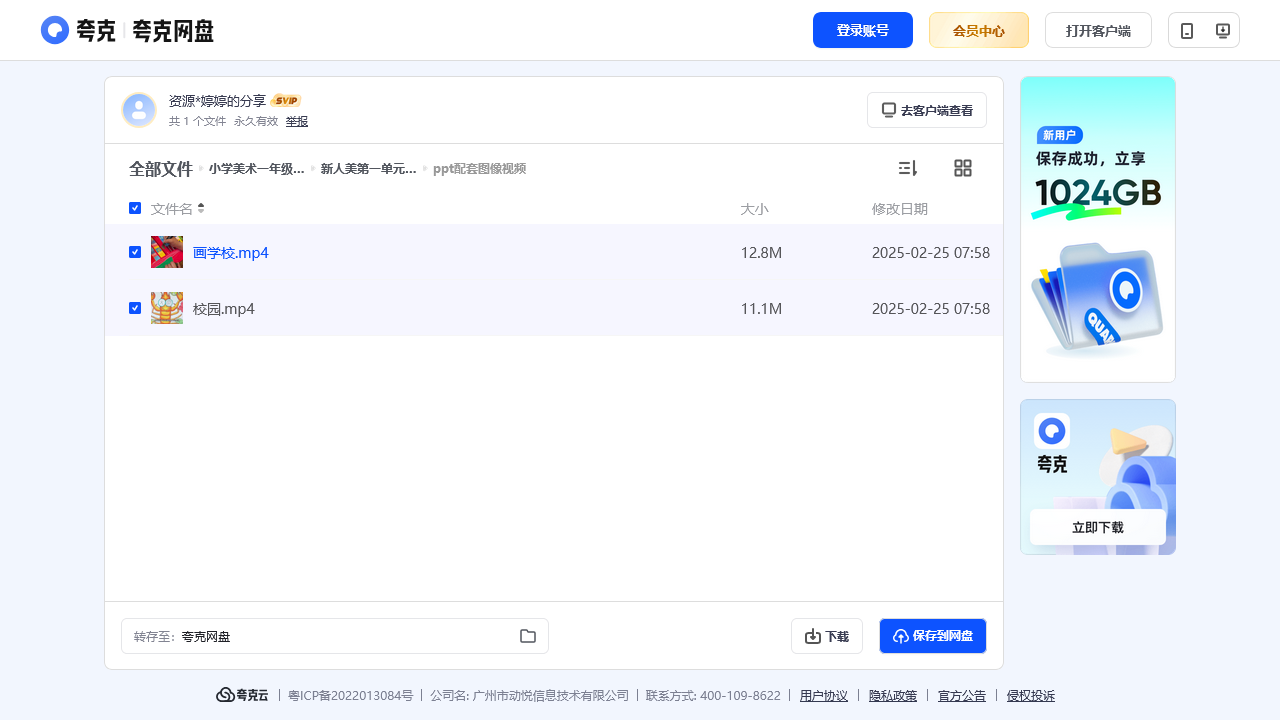The height and width of the screenshot is (720, 1280).
Task: Click the Quark logo icon
Action: (x=55, y=30)
